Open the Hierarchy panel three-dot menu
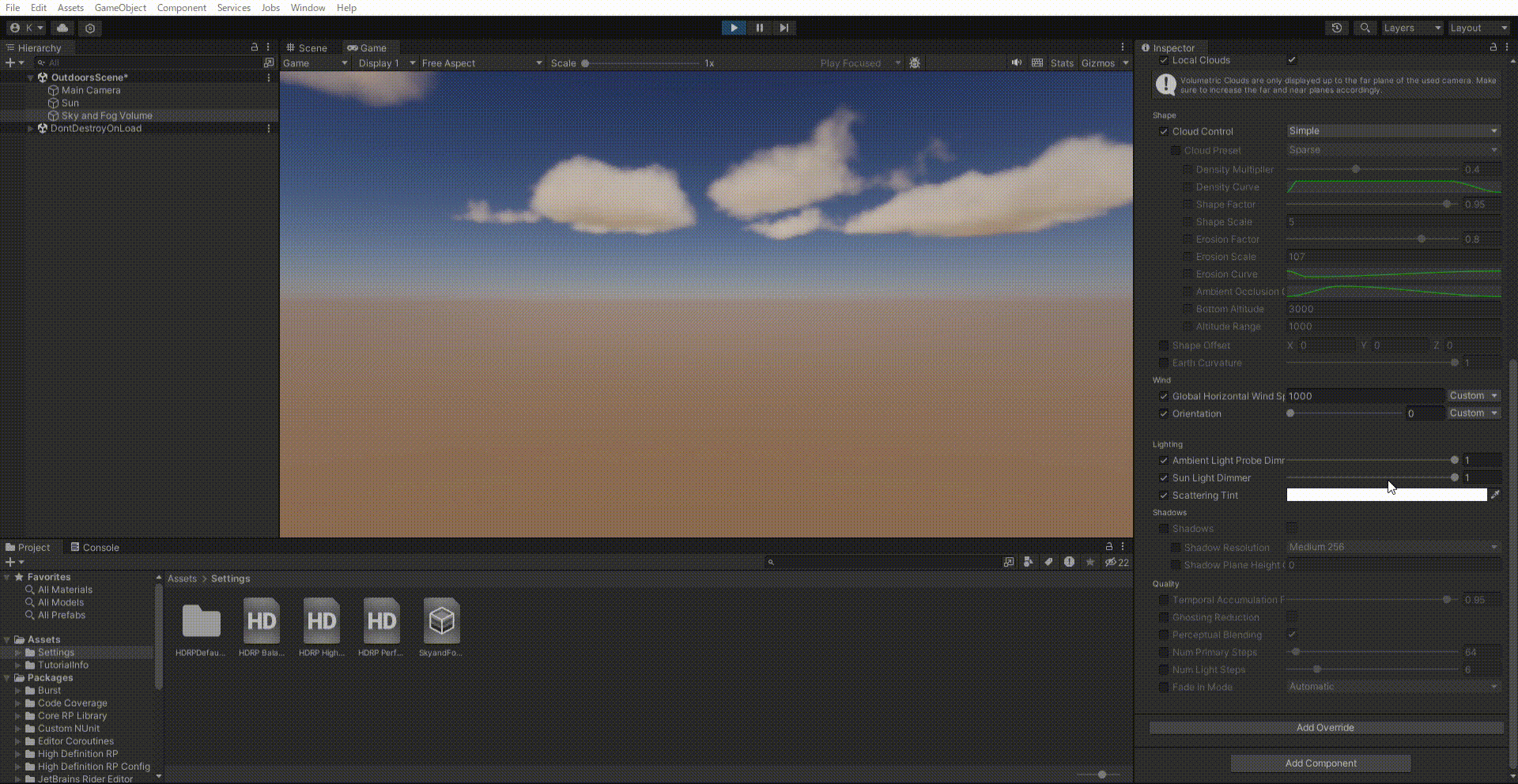 268,47
